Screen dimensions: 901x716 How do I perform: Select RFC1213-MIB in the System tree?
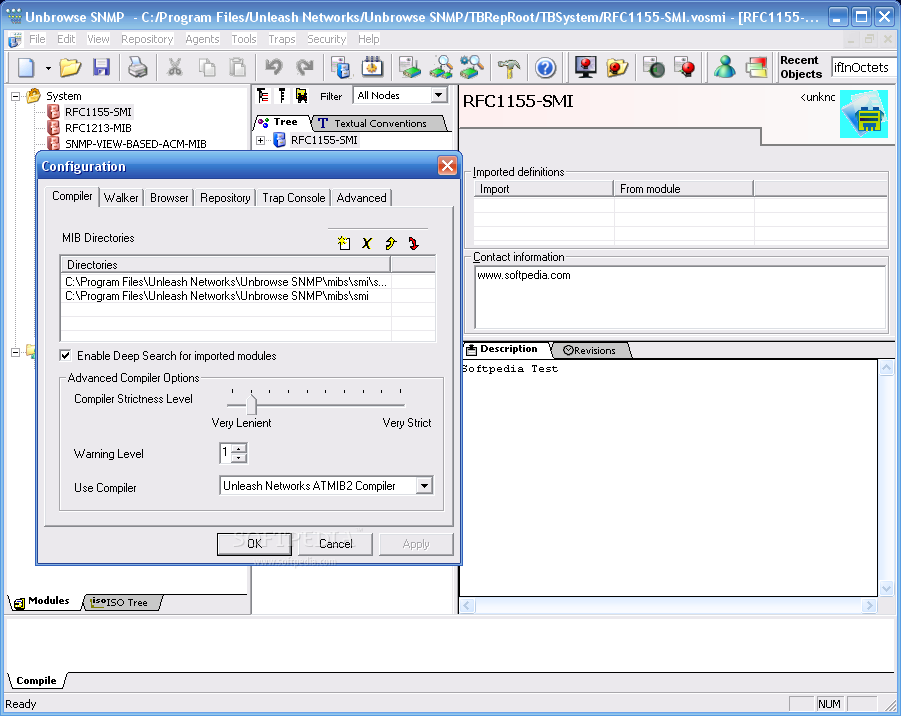[x=98, y=128]
